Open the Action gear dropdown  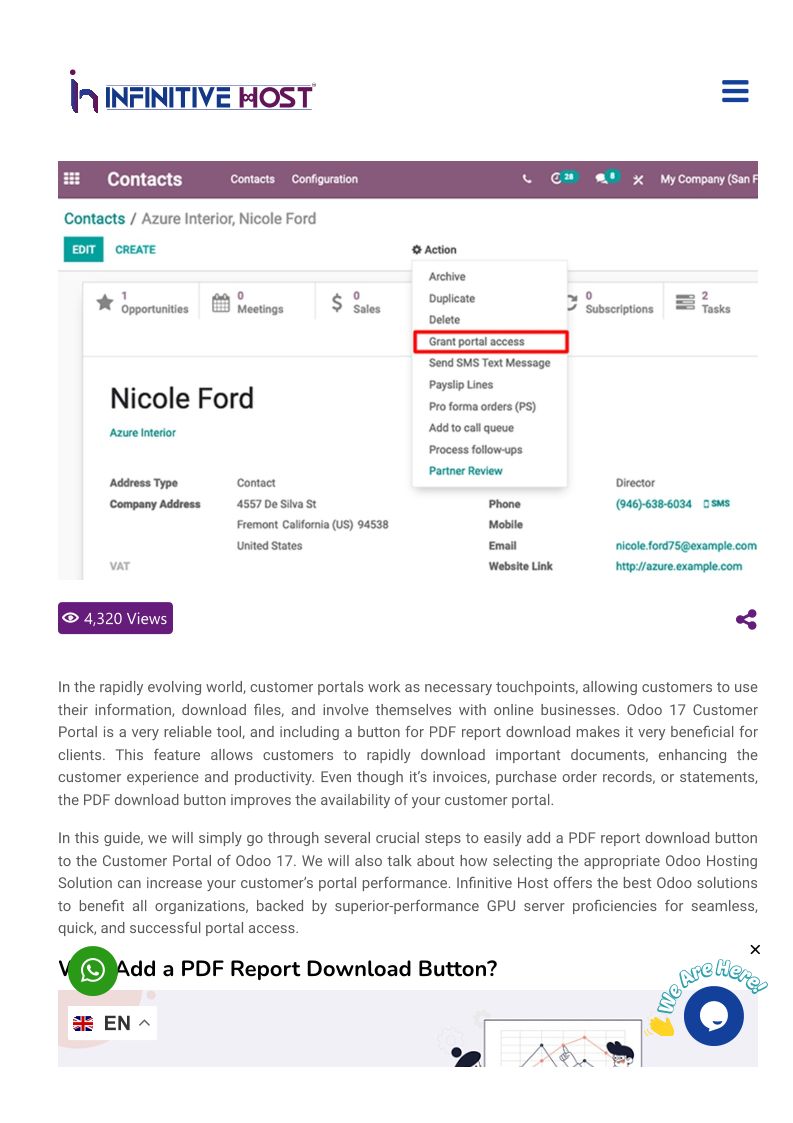(x=434, y=250)
